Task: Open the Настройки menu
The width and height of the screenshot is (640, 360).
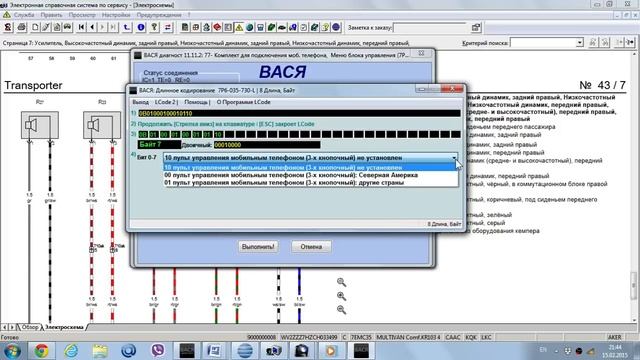Action: point(116,15)
